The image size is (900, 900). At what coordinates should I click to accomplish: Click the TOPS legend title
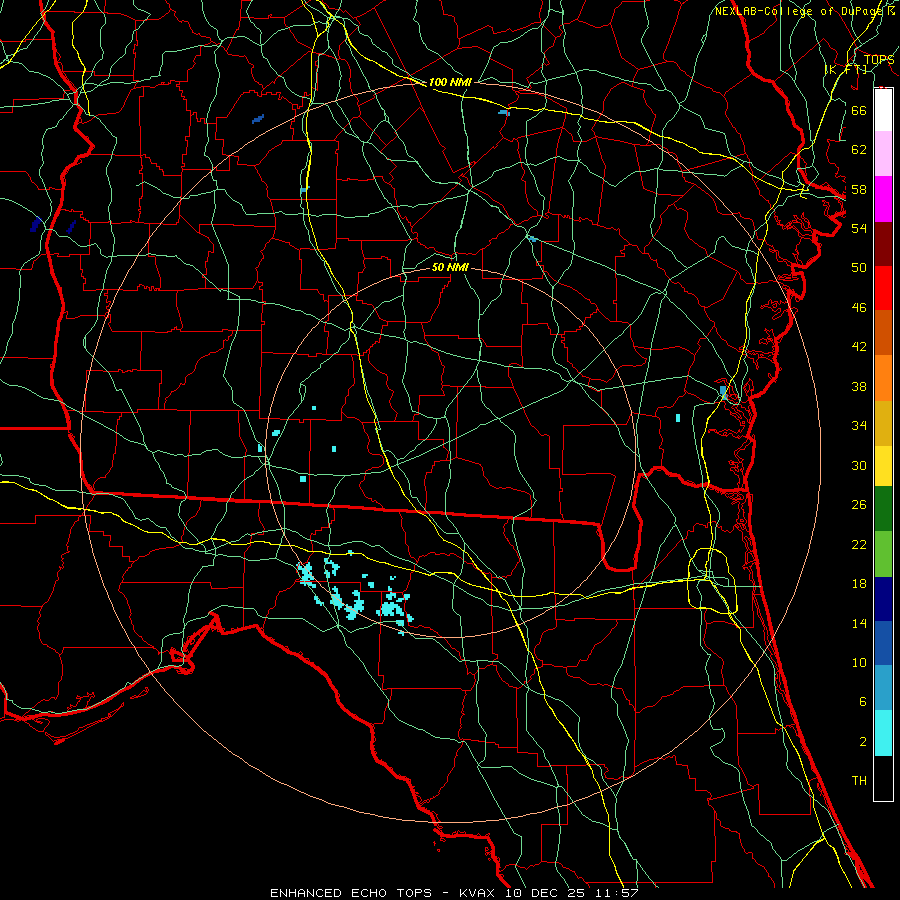(x=879, y=60)
